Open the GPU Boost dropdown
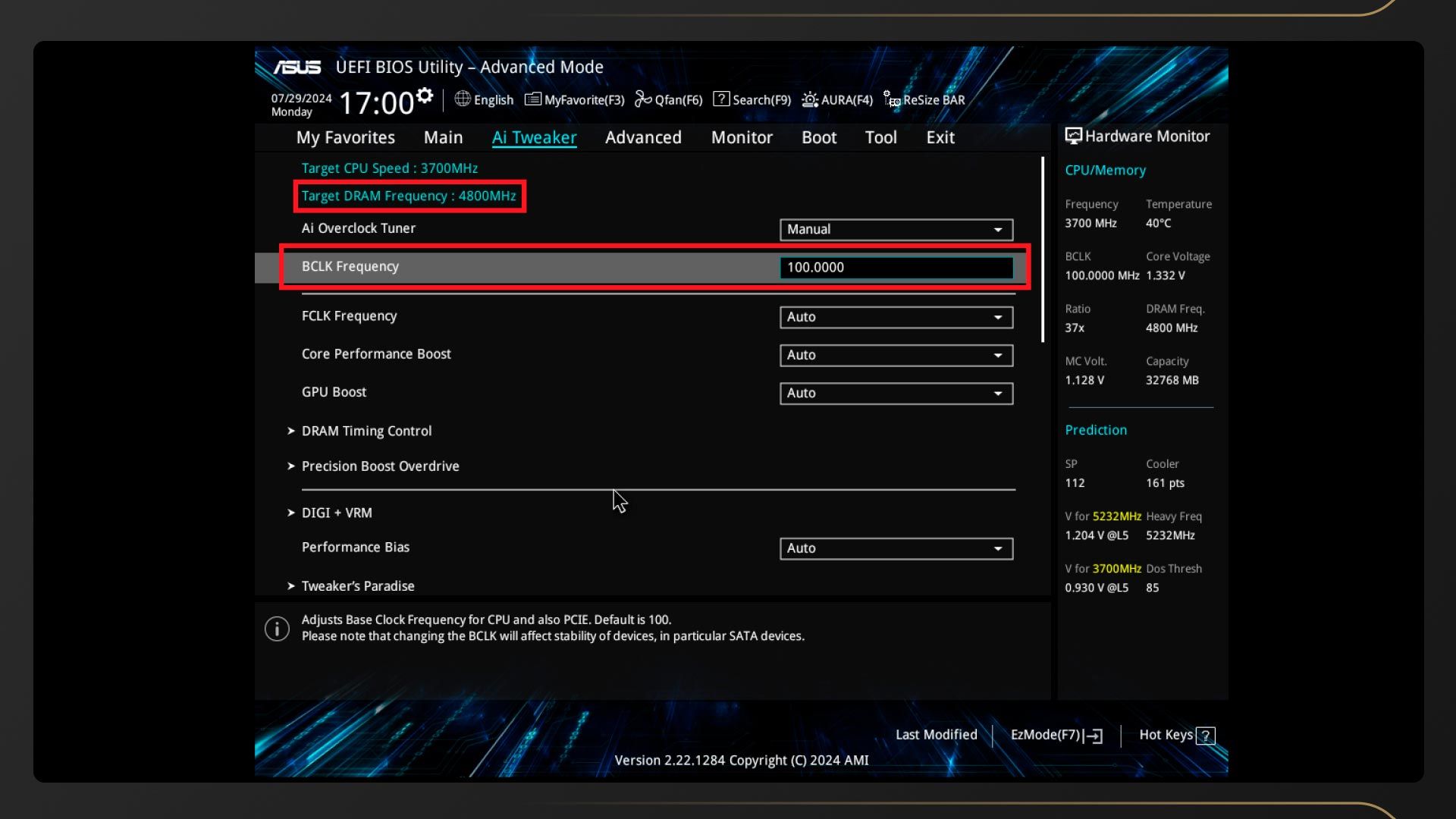Image resolution: width=1456 pixels, height=819 pixels. click(896, 393)
